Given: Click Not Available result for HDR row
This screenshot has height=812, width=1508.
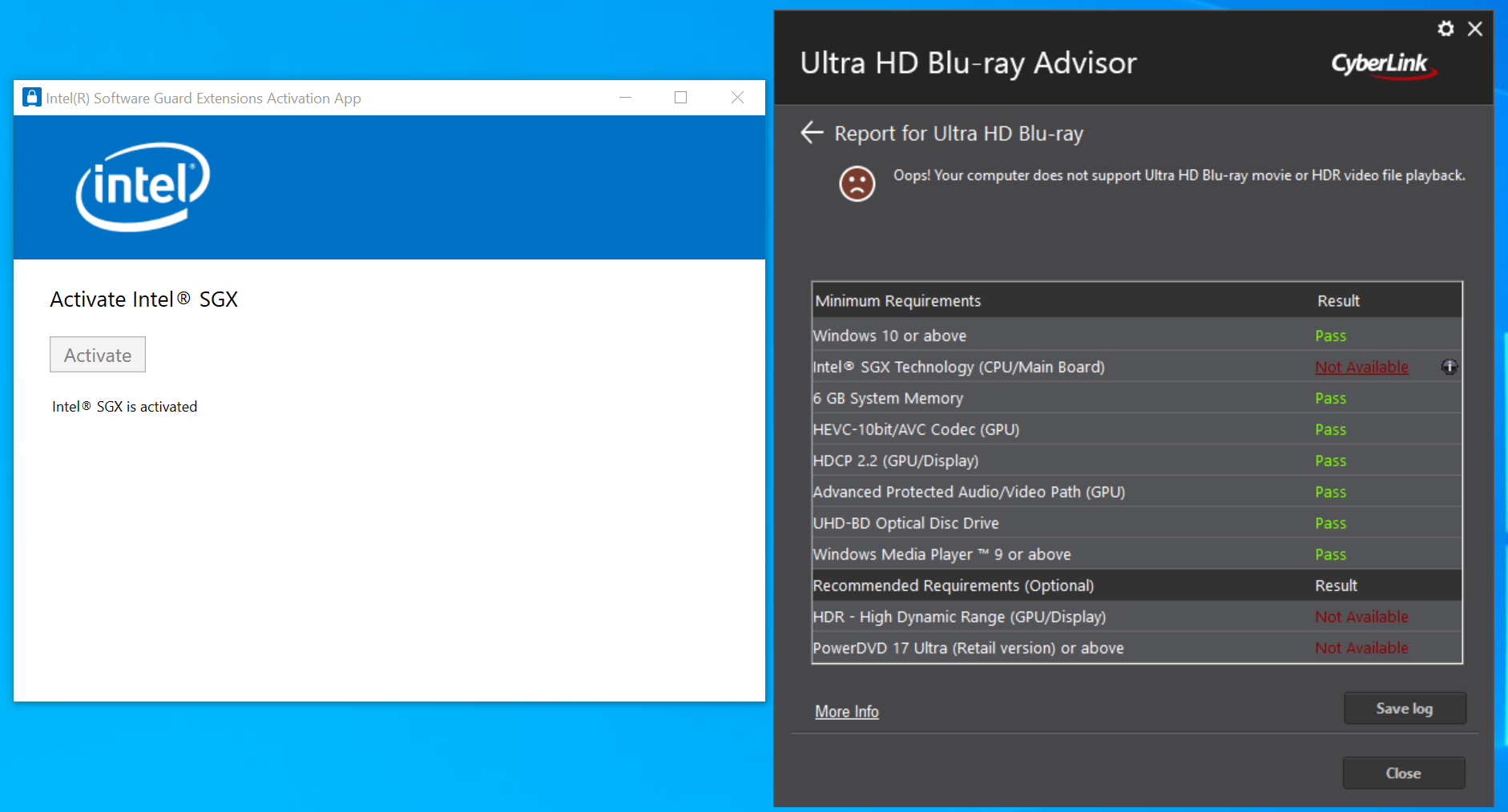Looking at the screenshot, I should [x=1361, y=617].
